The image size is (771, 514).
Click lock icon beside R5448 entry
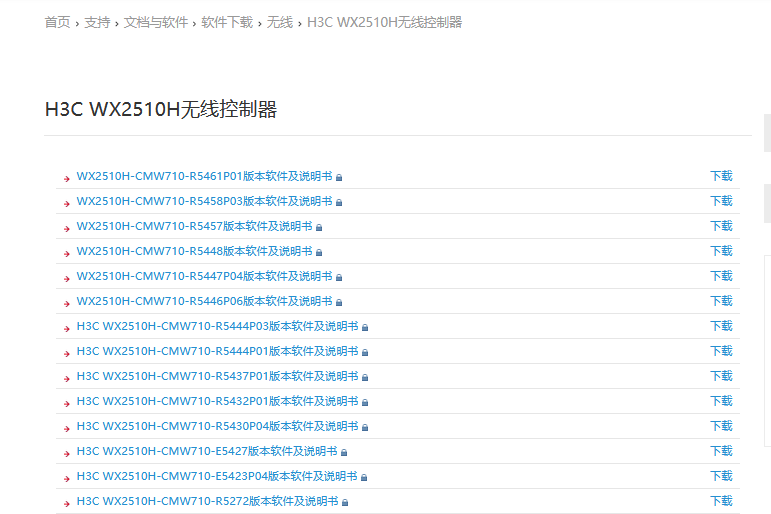click(319, 253)
